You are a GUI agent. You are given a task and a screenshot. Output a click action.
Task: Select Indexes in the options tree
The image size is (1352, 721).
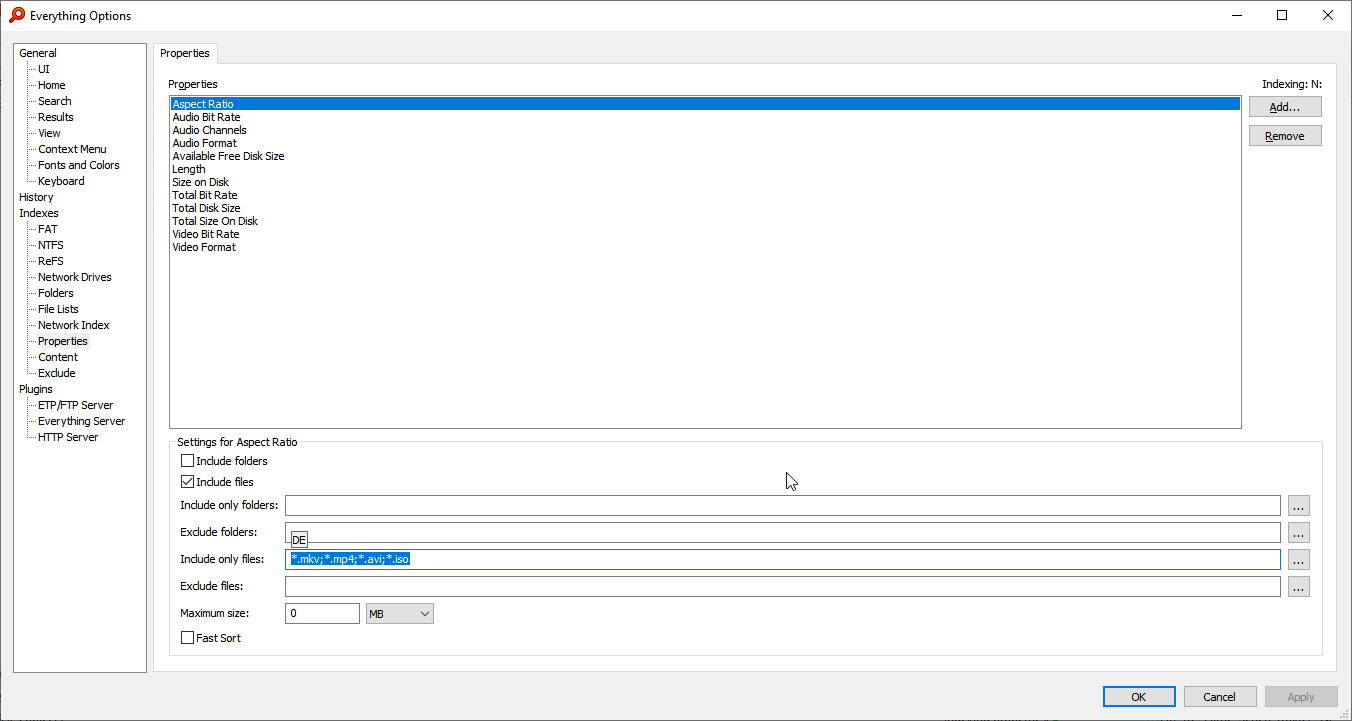click(x=39, y=213)
